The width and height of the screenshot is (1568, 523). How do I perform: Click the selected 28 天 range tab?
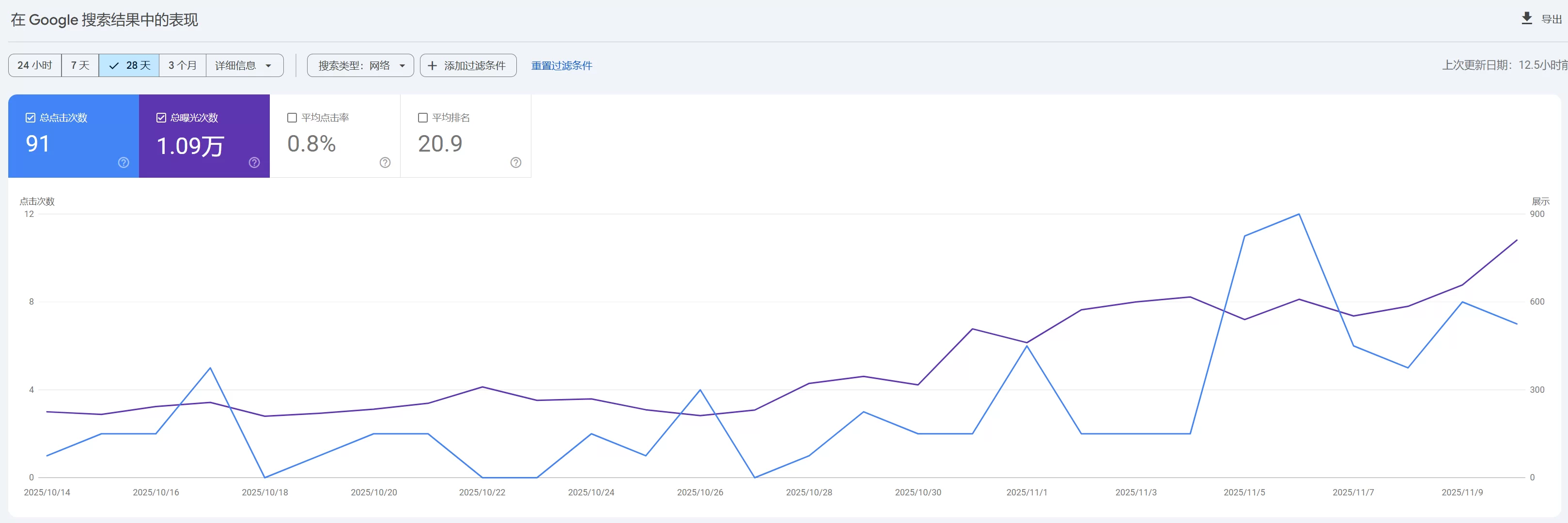(130, 66)
